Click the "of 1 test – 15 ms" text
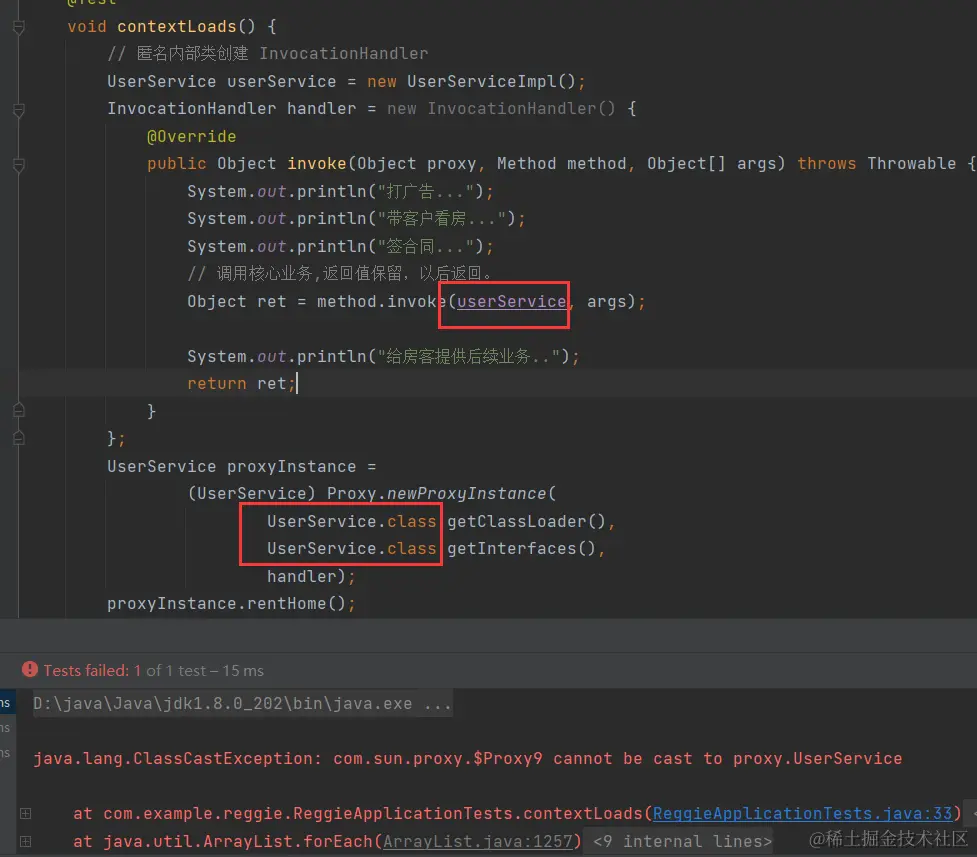977x857 pixels. click(205, 671)
